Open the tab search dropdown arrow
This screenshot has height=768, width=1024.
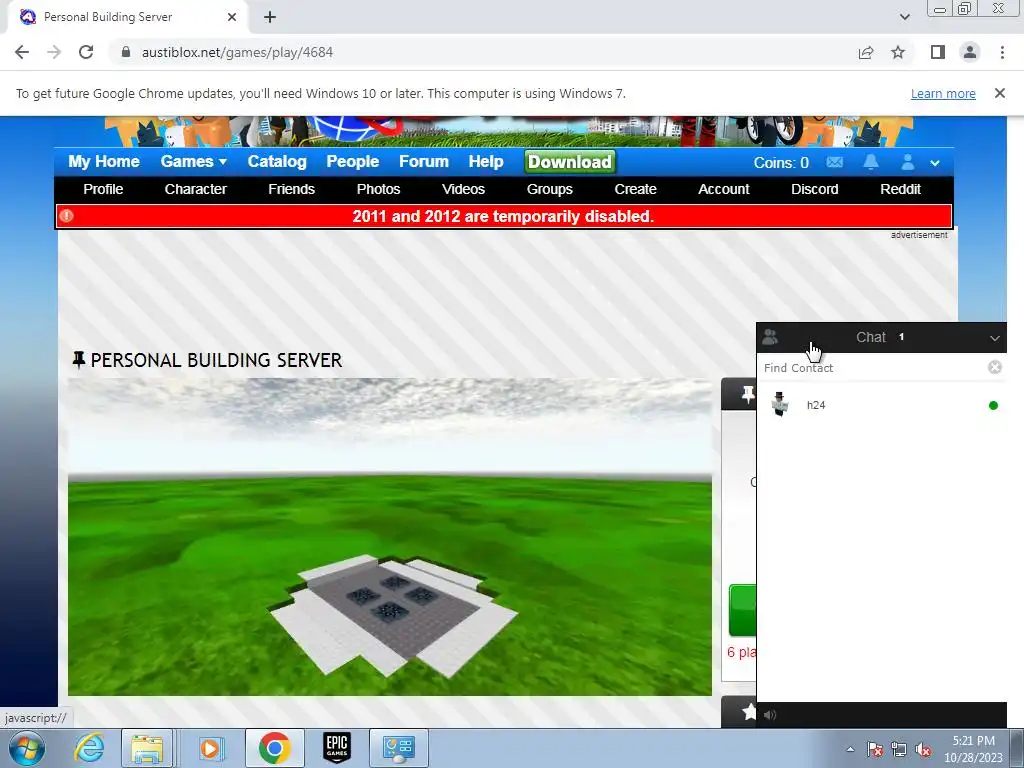click(x=904, y=17)
